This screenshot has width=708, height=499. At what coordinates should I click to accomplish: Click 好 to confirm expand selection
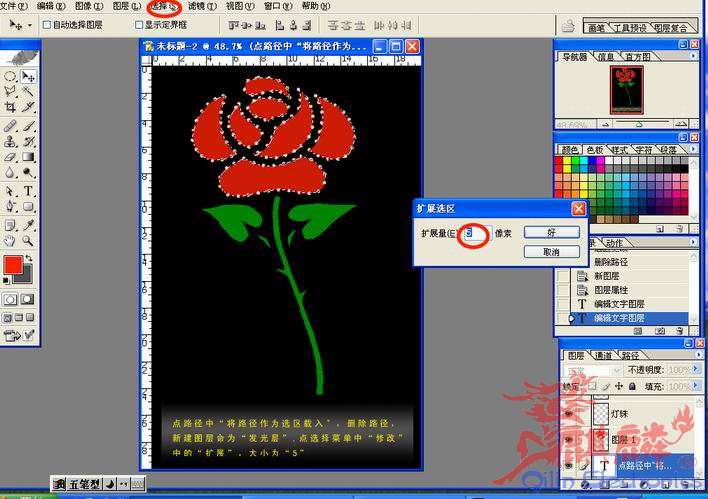(551, 232)
